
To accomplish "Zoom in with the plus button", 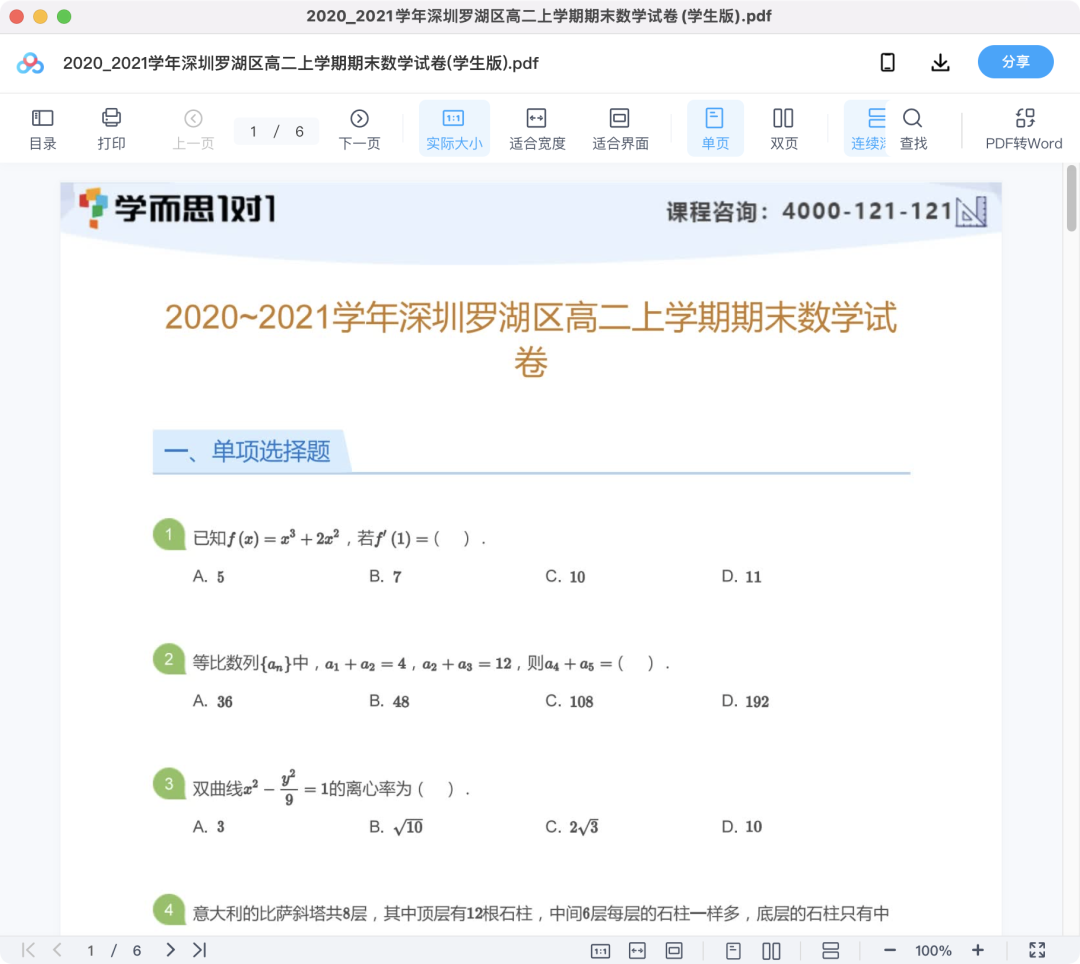I will pos(977,950).
